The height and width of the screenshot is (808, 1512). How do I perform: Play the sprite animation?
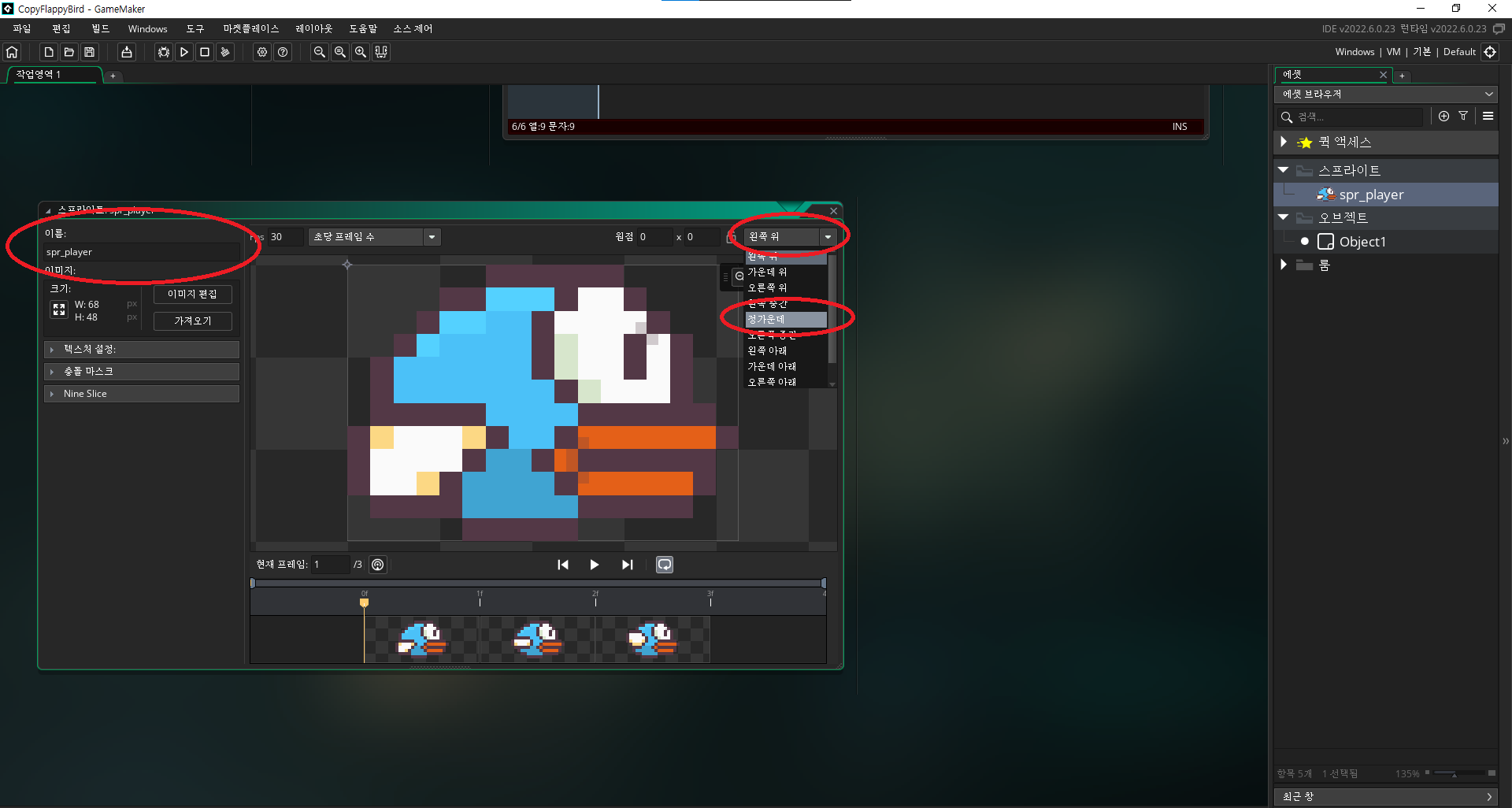click(595, 565)
